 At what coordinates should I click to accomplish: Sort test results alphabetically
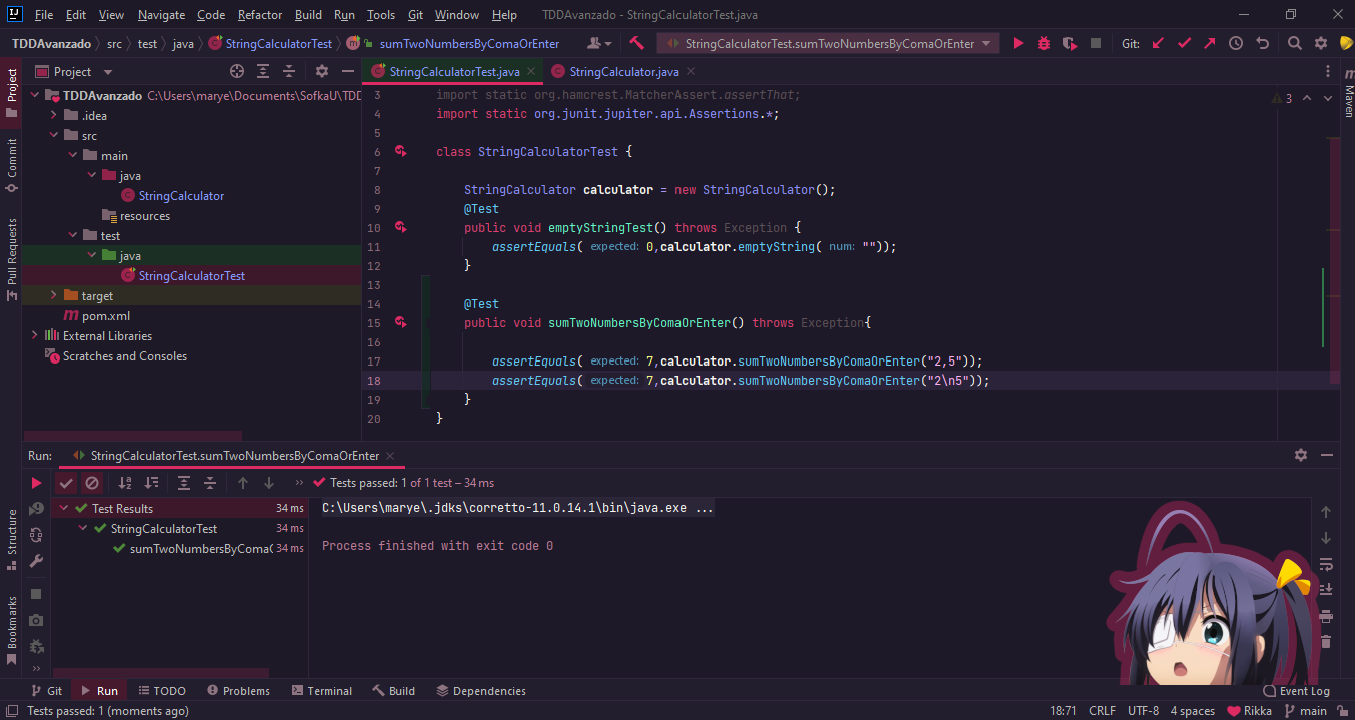[x=123, y=482]
